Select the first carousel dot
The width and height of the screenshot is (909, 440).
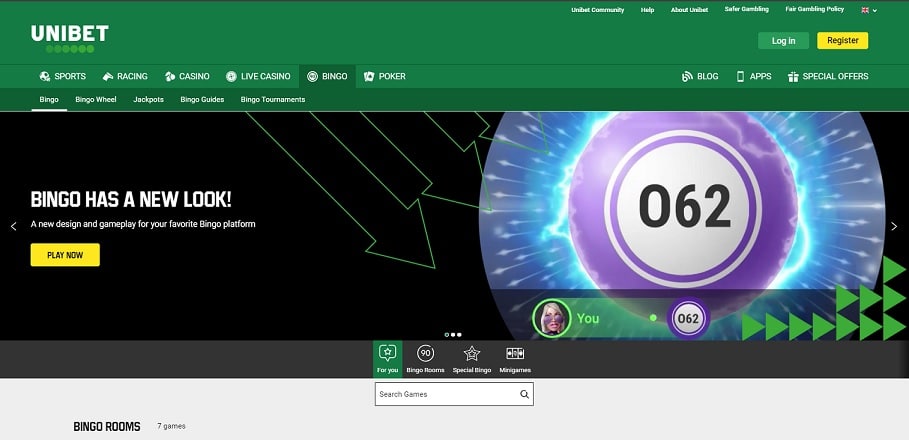(x=446, y=334)
